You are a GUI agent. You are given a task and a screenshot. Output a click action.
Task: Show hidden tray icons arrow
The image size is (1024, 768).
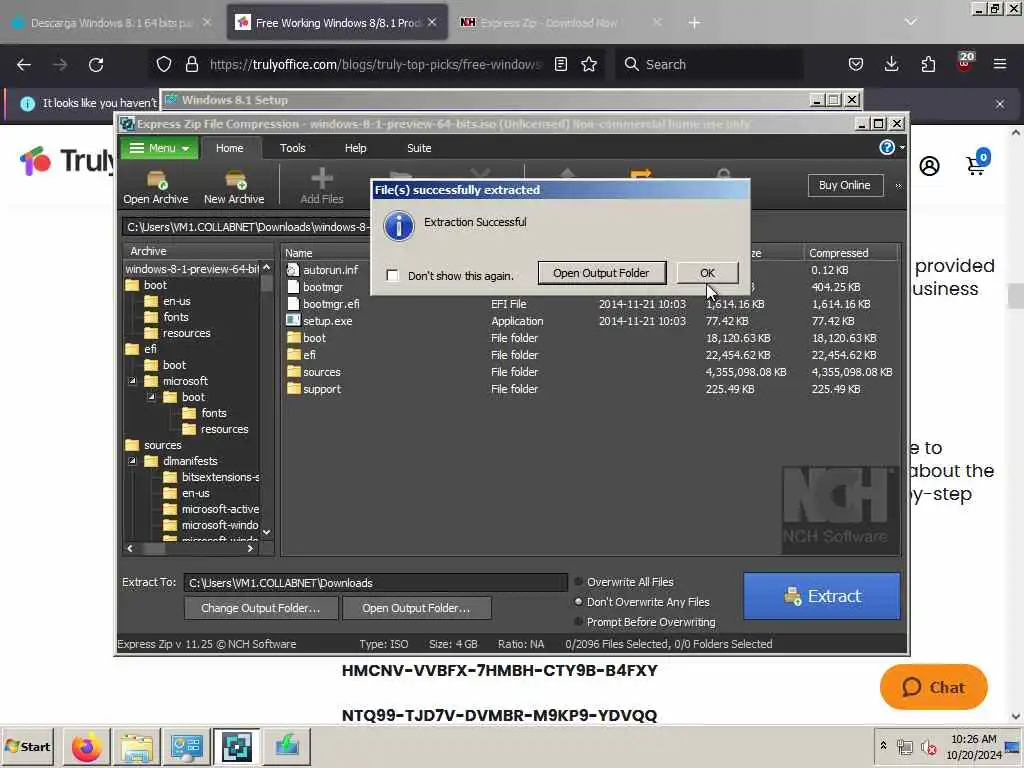884,745
